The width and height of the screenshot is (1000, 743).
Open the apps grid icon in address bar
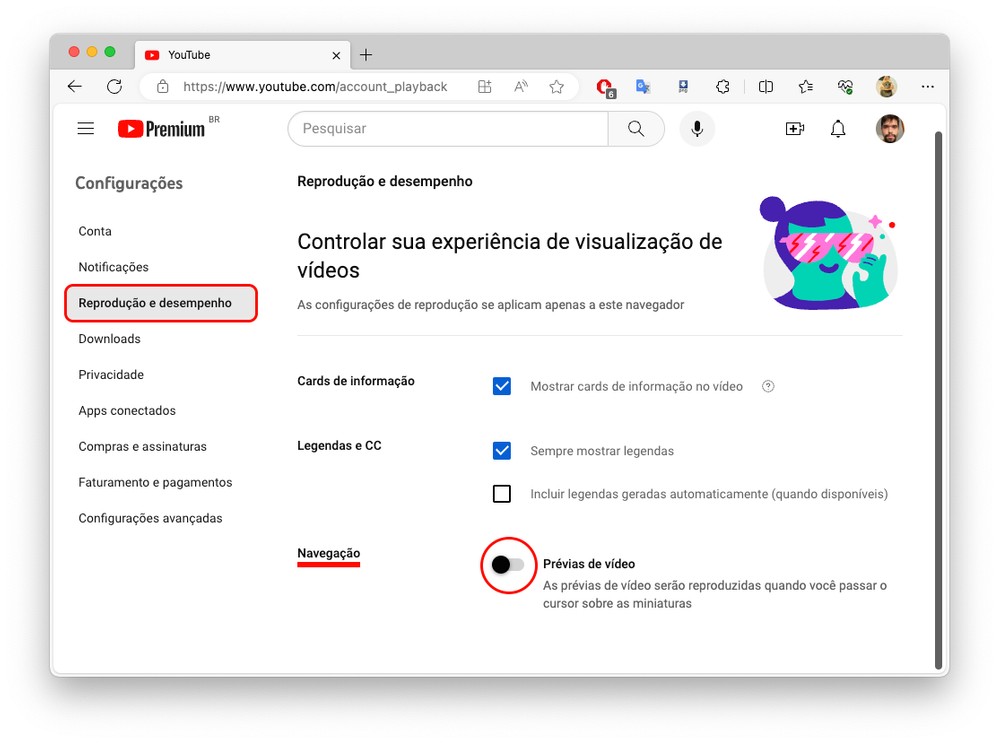tap(485, 87)
